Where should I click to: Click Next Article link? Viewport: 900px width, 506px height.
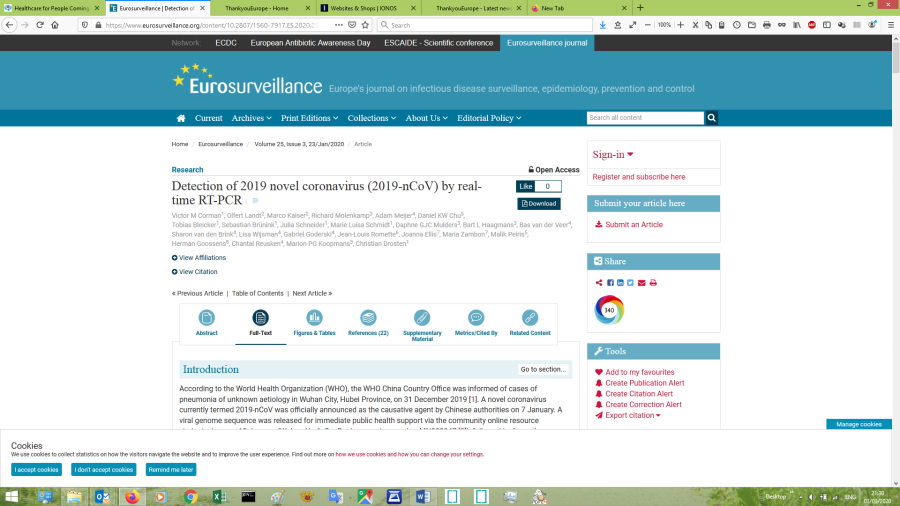312,293
